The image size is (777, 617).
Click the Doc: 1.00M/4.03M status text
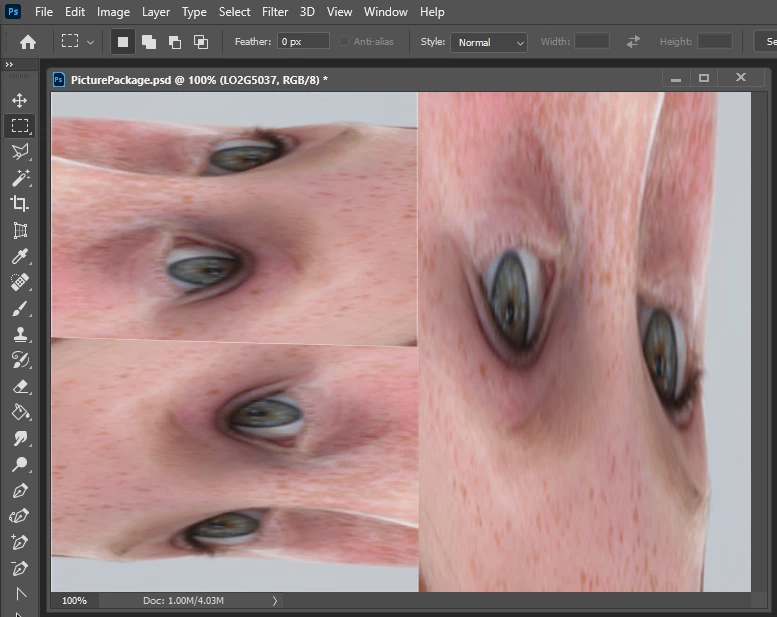tap(183, 601)
